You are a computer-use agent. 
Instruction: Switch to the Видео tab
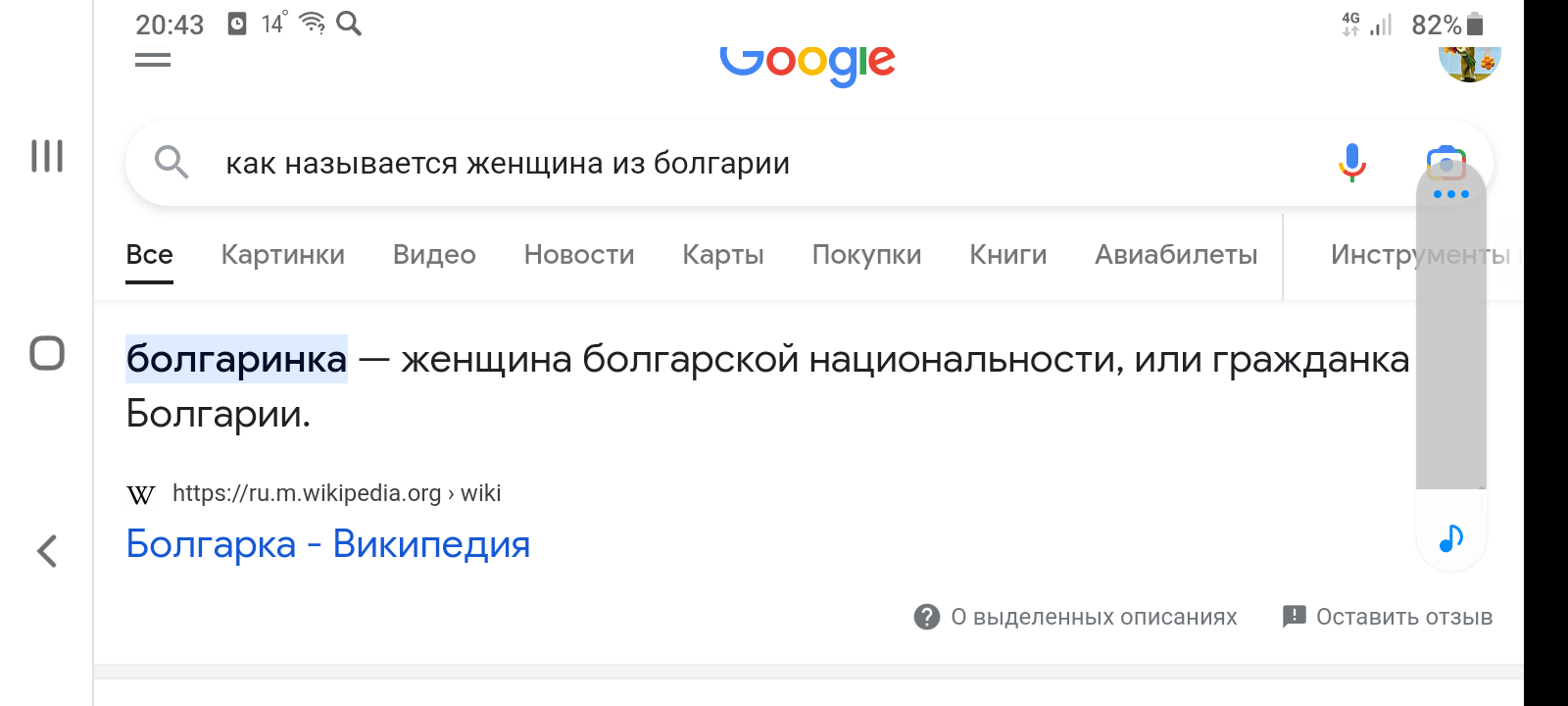click(434, 255)
